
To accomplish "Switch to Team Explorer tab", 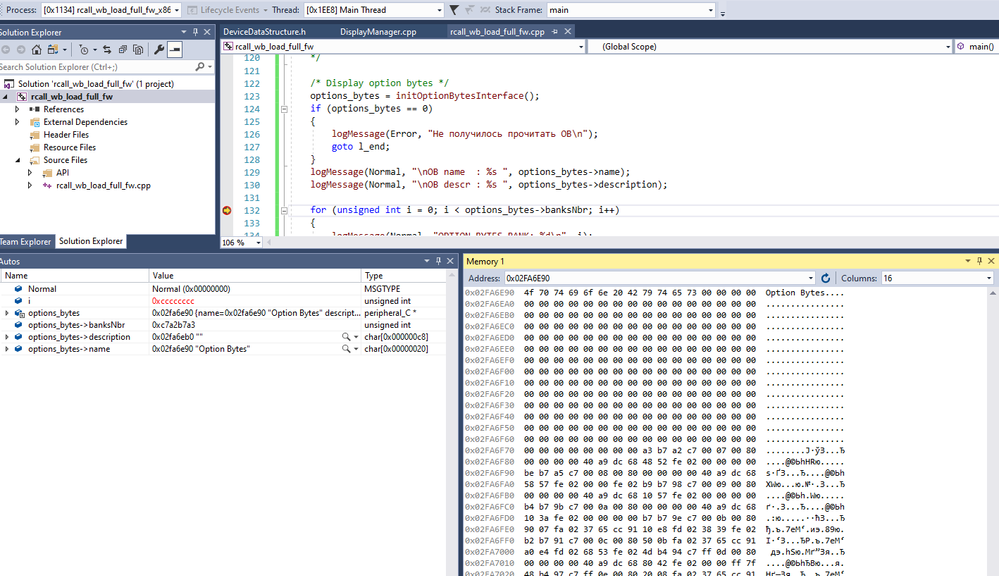I will click(x=24, y=241).
